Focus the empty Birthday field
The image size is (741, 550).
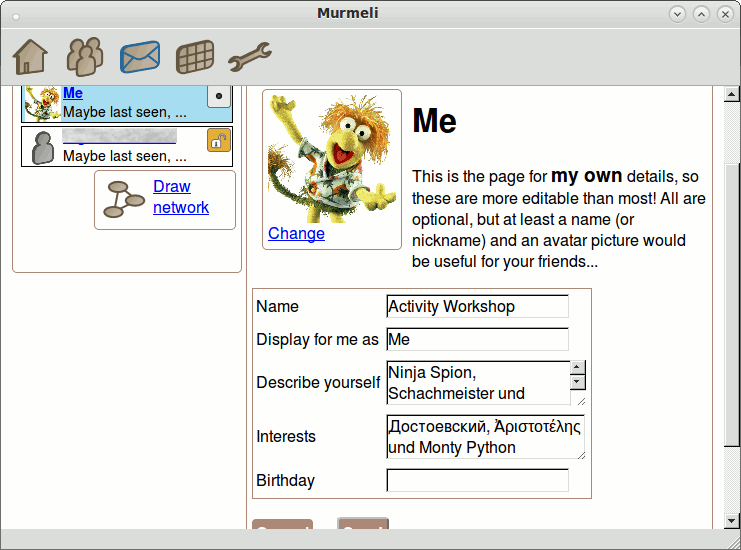tap(477, 480)
